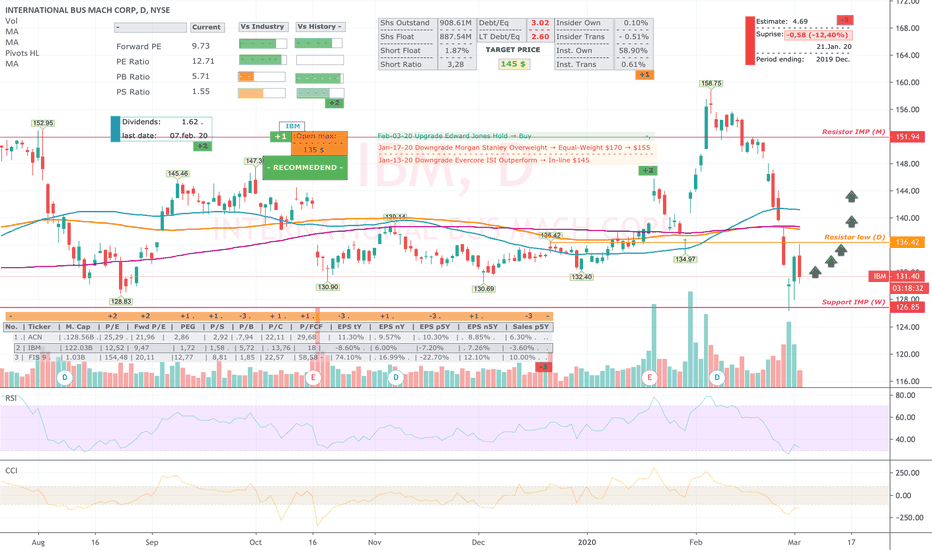
Task: Click the ACN row in comparison table
Action: coord(278,337)
